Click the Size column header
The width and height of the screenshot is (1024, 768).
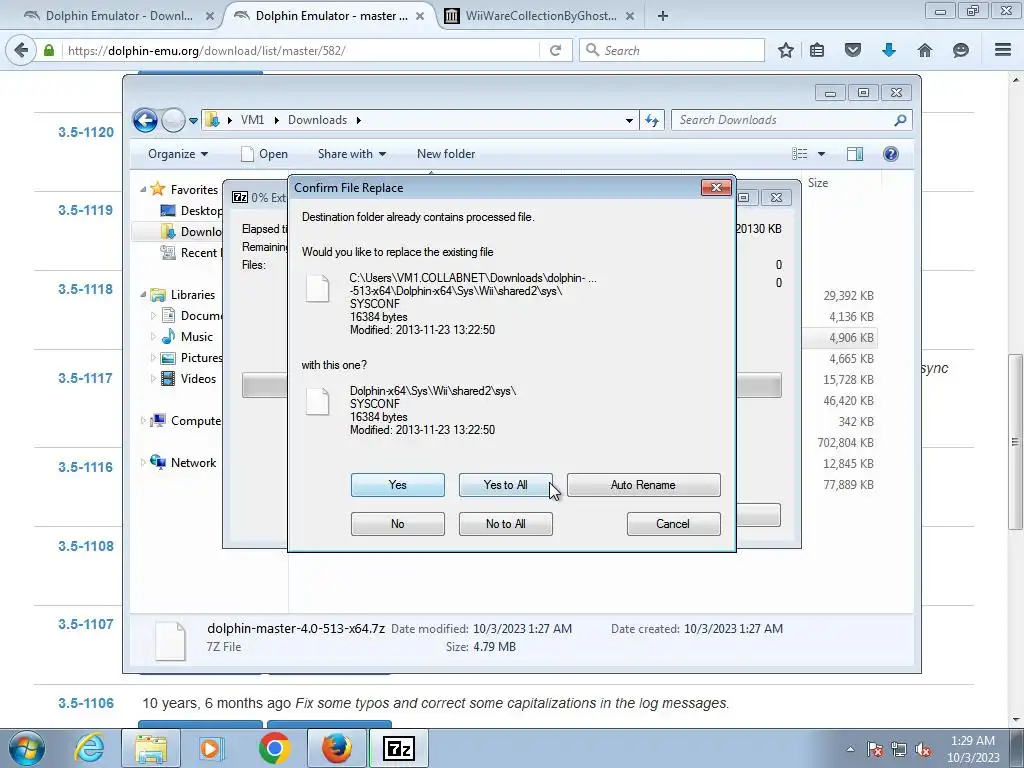(818, 183)
